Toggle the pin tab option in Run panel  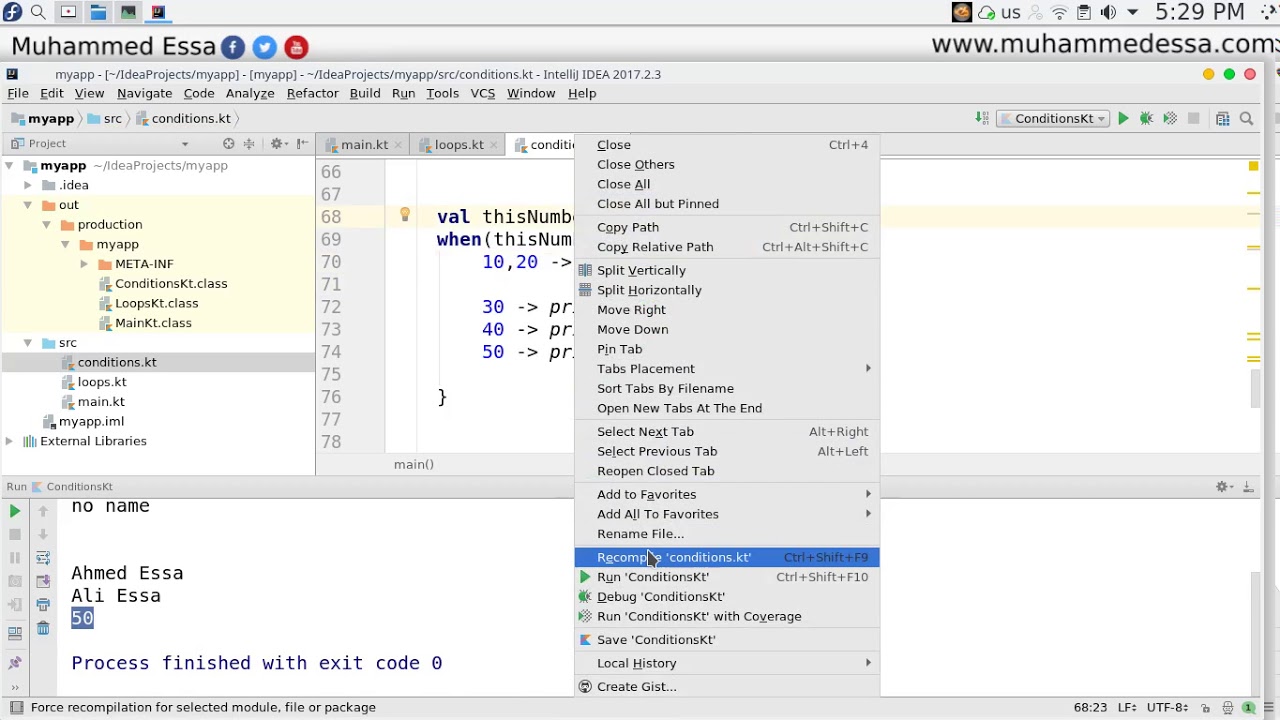click(15, 662)
